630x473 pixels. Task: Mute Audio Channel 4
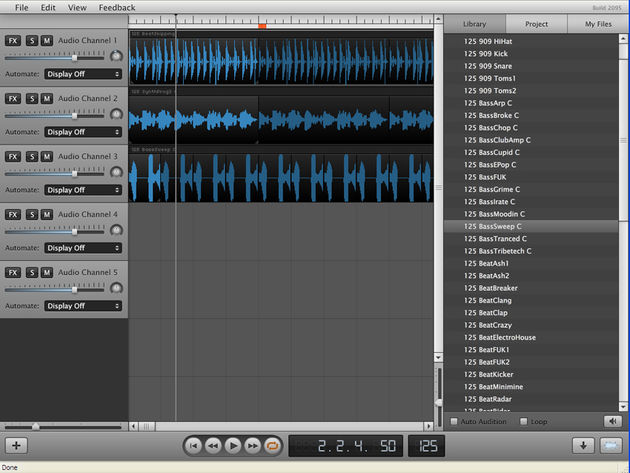tap(47, 215)
